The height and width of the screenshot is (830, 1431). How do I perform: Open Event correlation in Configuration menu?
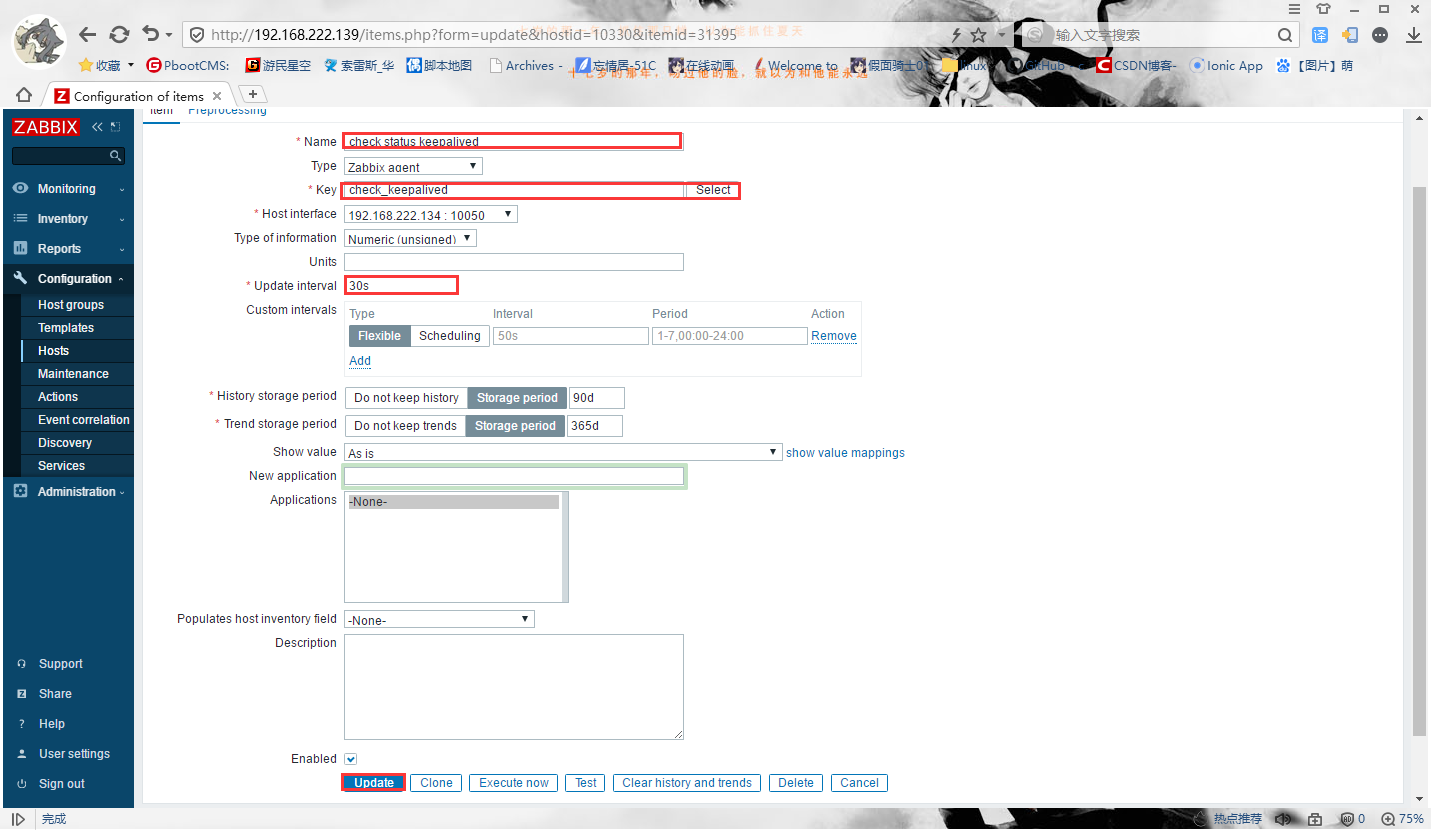pos(84,420)
